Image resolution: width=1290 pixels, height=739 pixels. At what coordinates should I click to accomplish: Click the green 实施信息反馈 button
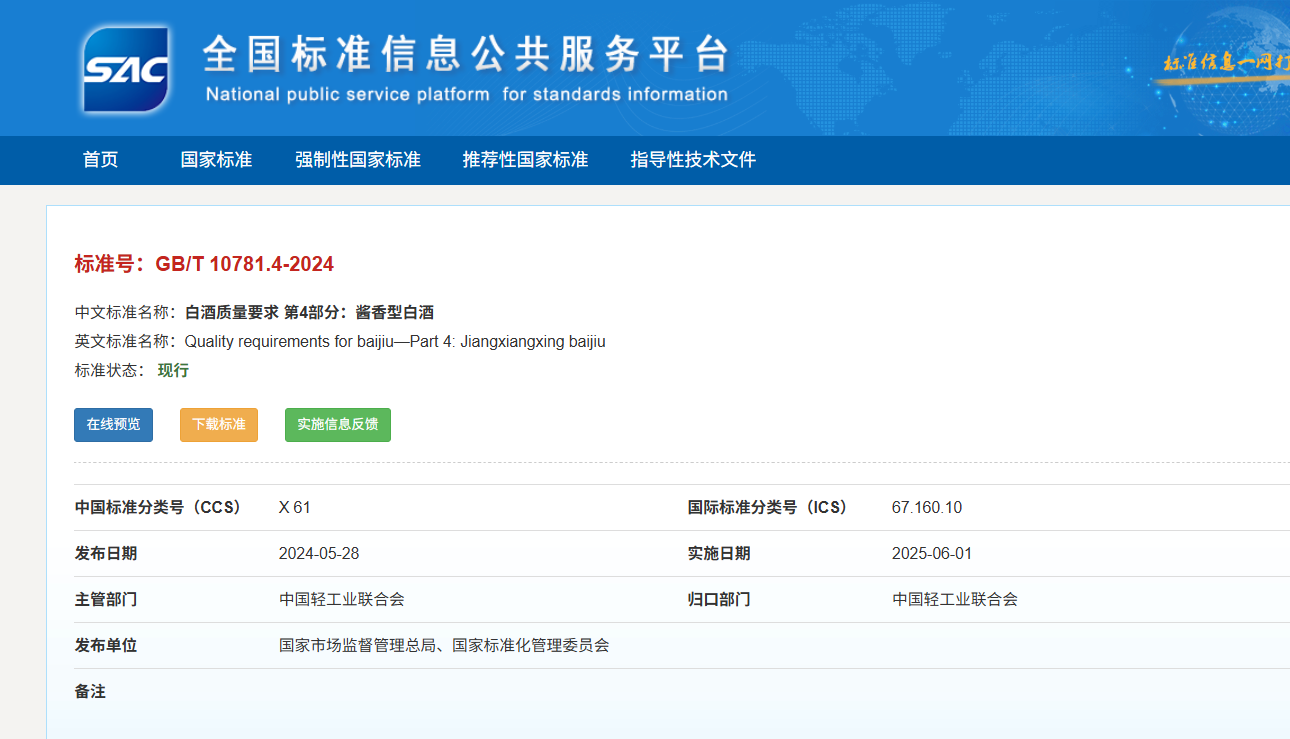pos(337,425)
